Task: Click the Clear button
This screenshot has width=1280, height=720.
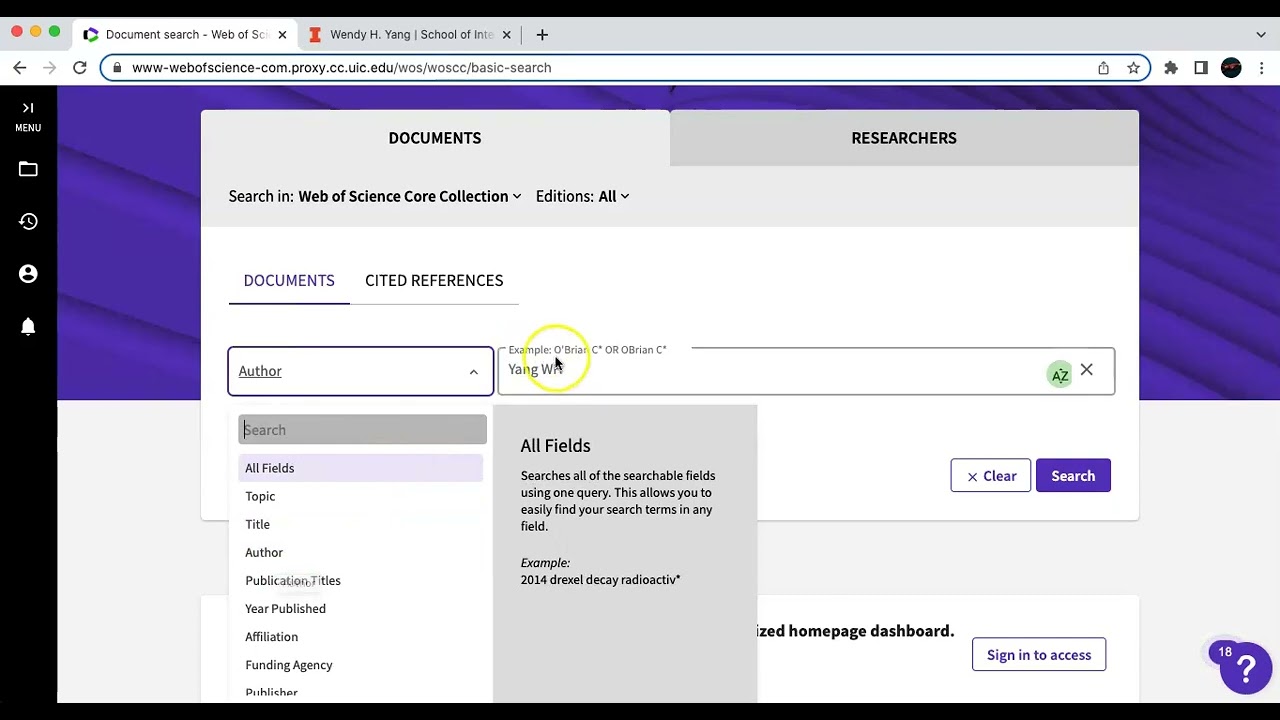Action: [x=990, y=476]
